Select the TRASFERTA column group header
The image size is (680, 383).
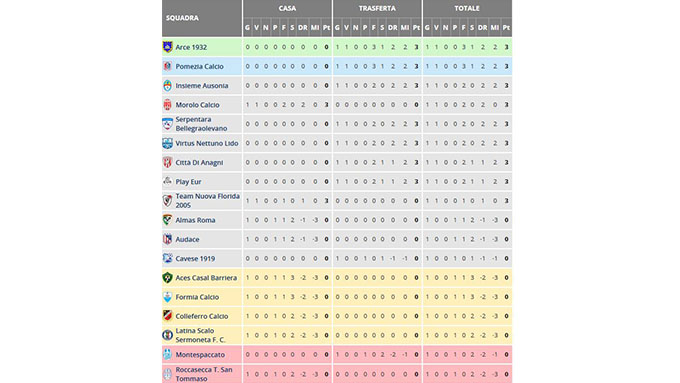[377, 8]
